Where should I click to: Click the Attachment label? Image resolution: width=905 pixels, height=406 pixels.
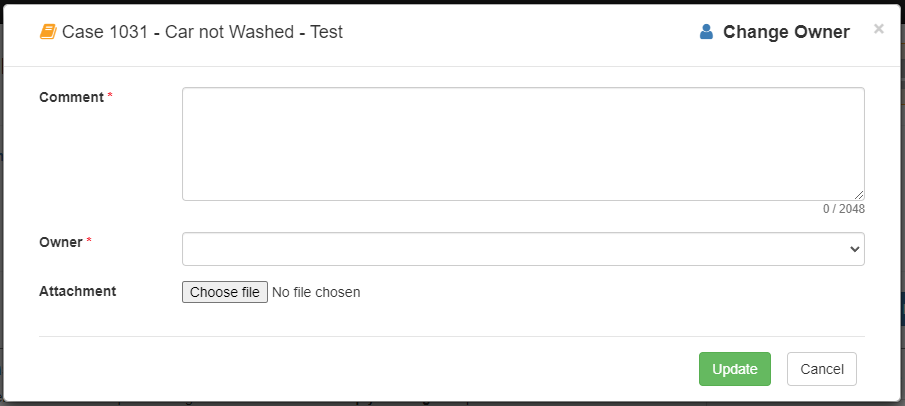coord(77,291)
